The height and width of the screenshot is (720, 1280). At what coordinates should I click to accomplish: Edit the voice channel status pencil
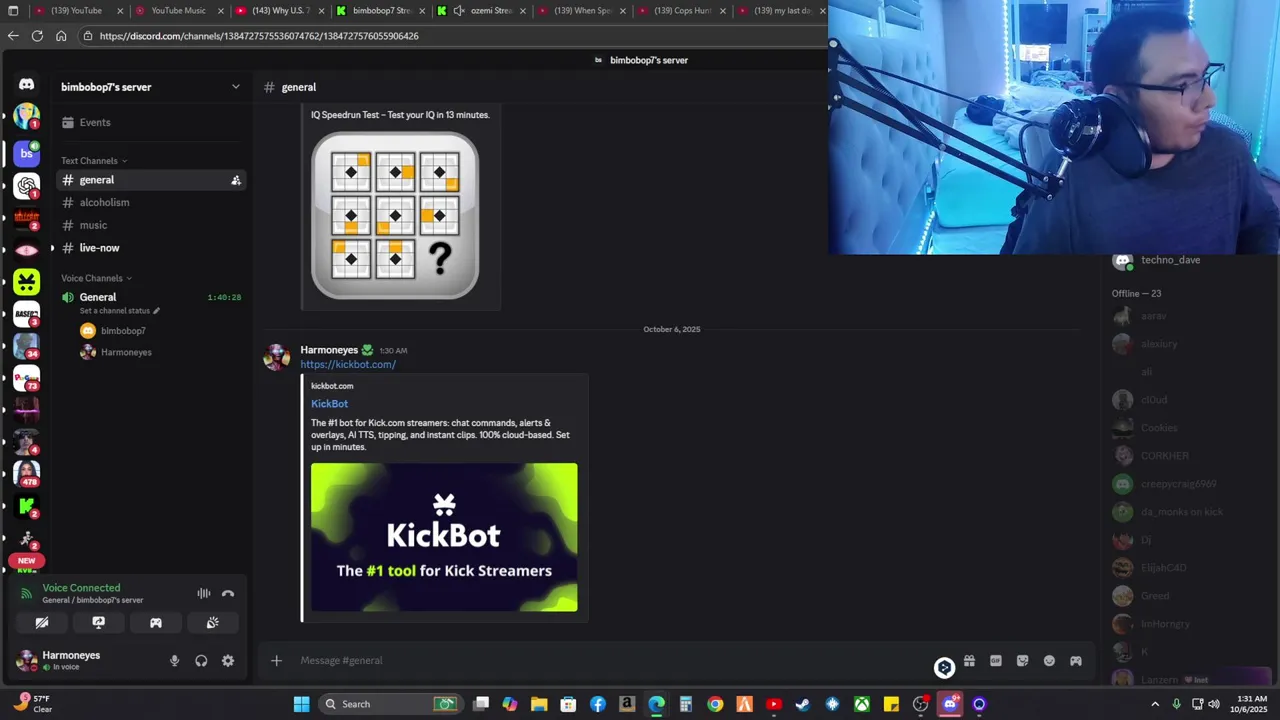157,311
